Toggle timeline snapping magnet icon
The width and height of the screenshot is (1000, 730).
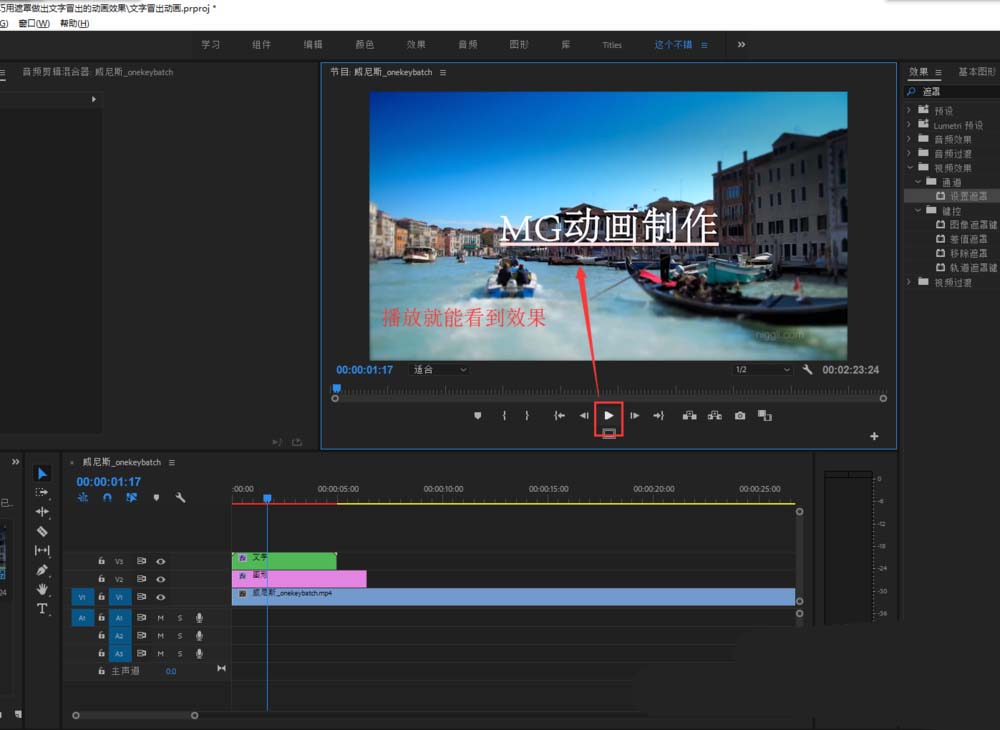click(107, 497)
